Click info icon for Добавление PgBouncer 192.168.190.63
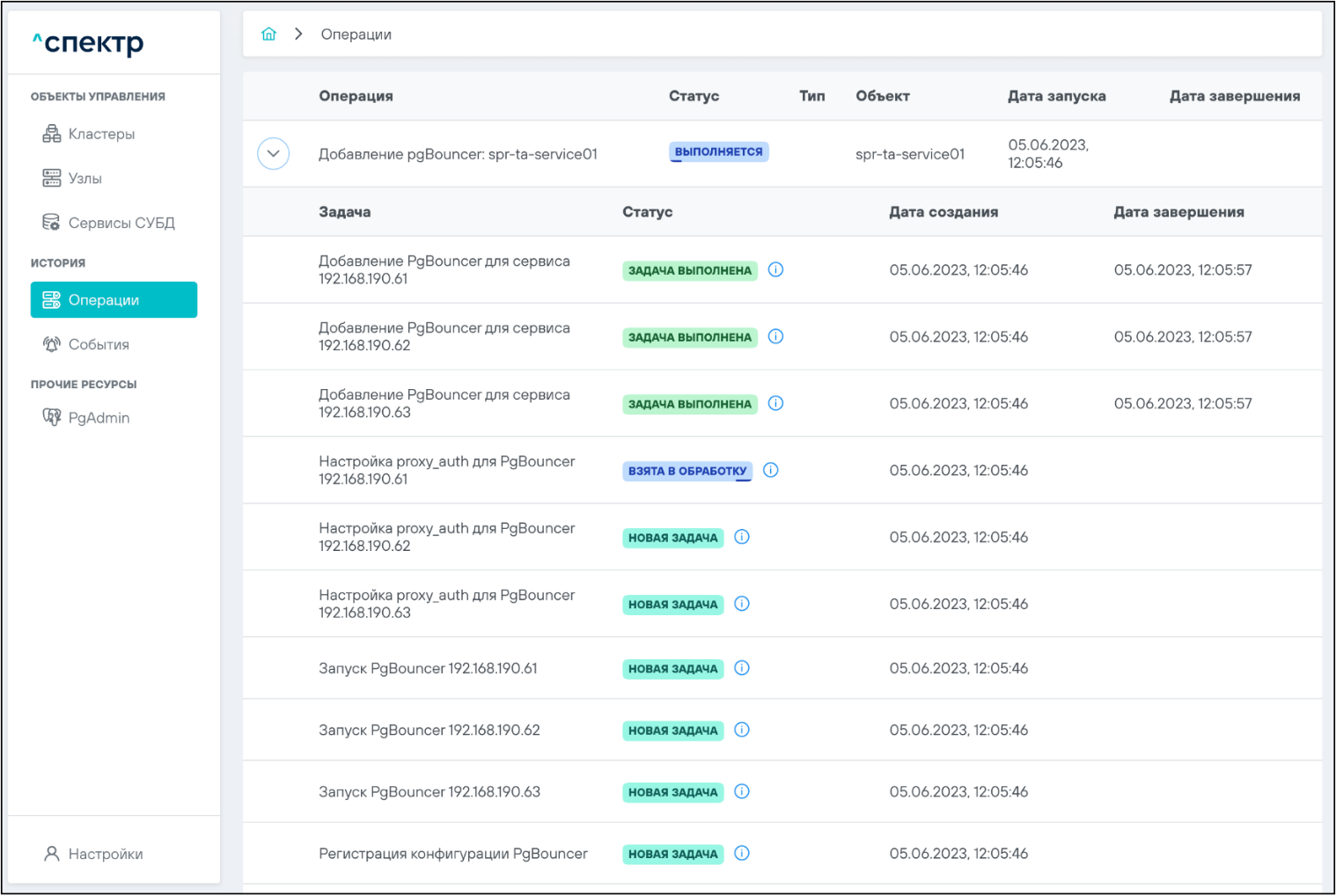 tap(775, 404)
